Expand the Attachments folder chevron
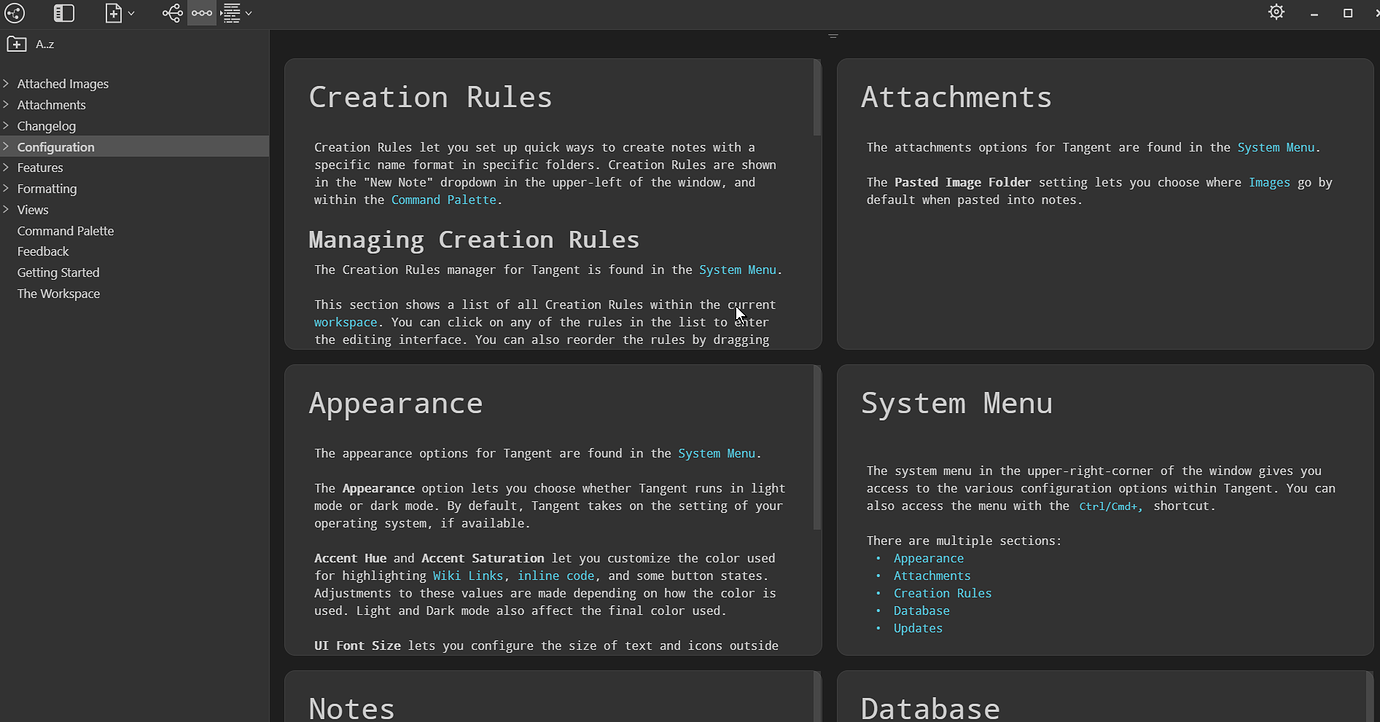This screenshot has height=722, width=1380. (x=6, y=105)
